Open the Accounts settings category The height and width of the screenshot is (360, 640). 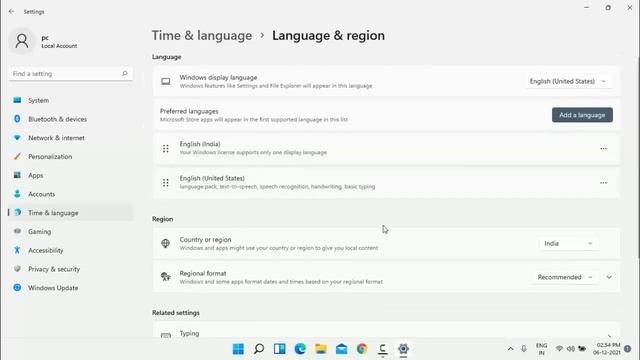click(x=70, y=194)
